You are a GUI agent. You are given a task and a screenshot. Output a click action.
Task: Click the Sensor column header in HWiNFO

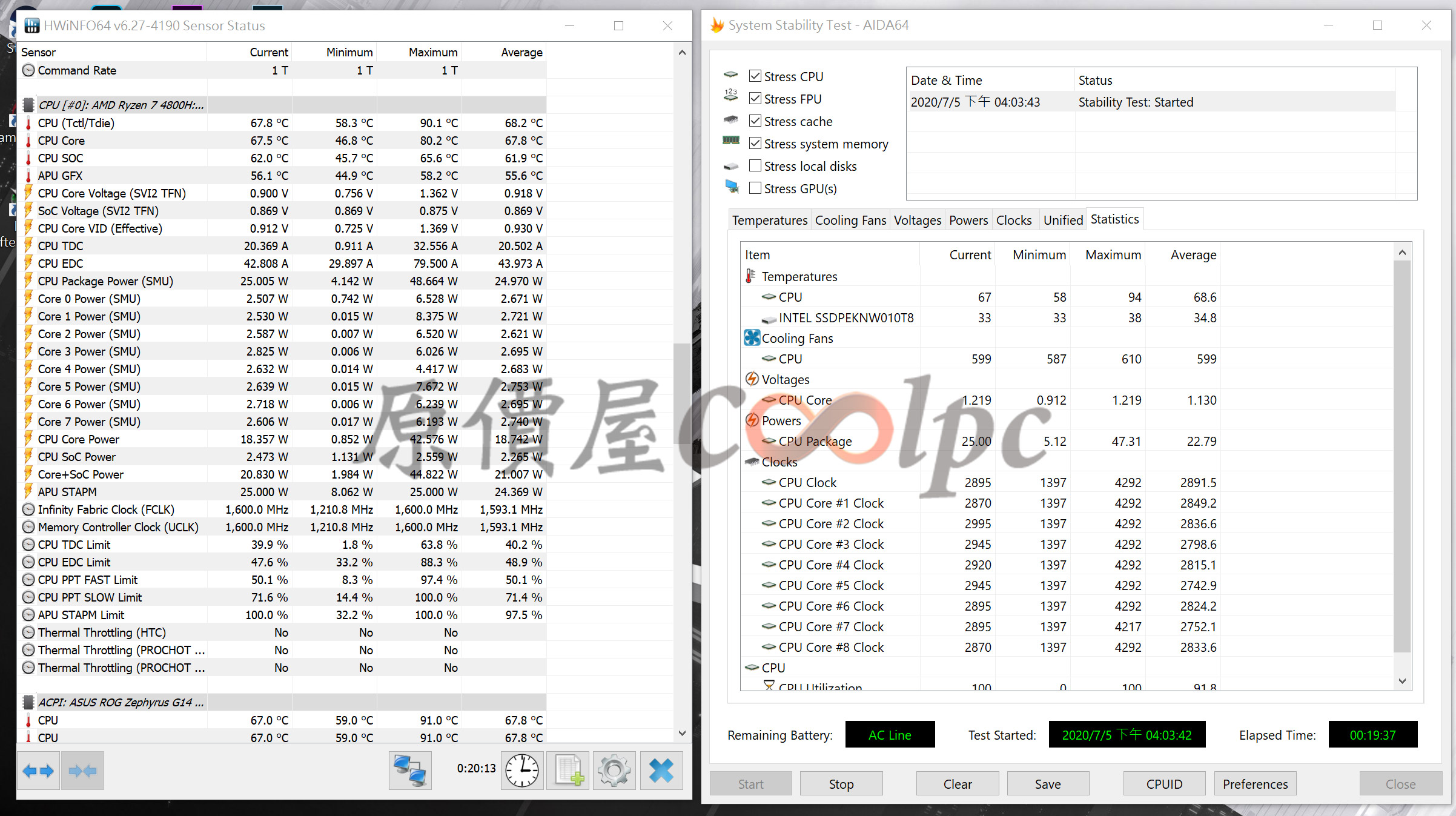tap(113, 52)
